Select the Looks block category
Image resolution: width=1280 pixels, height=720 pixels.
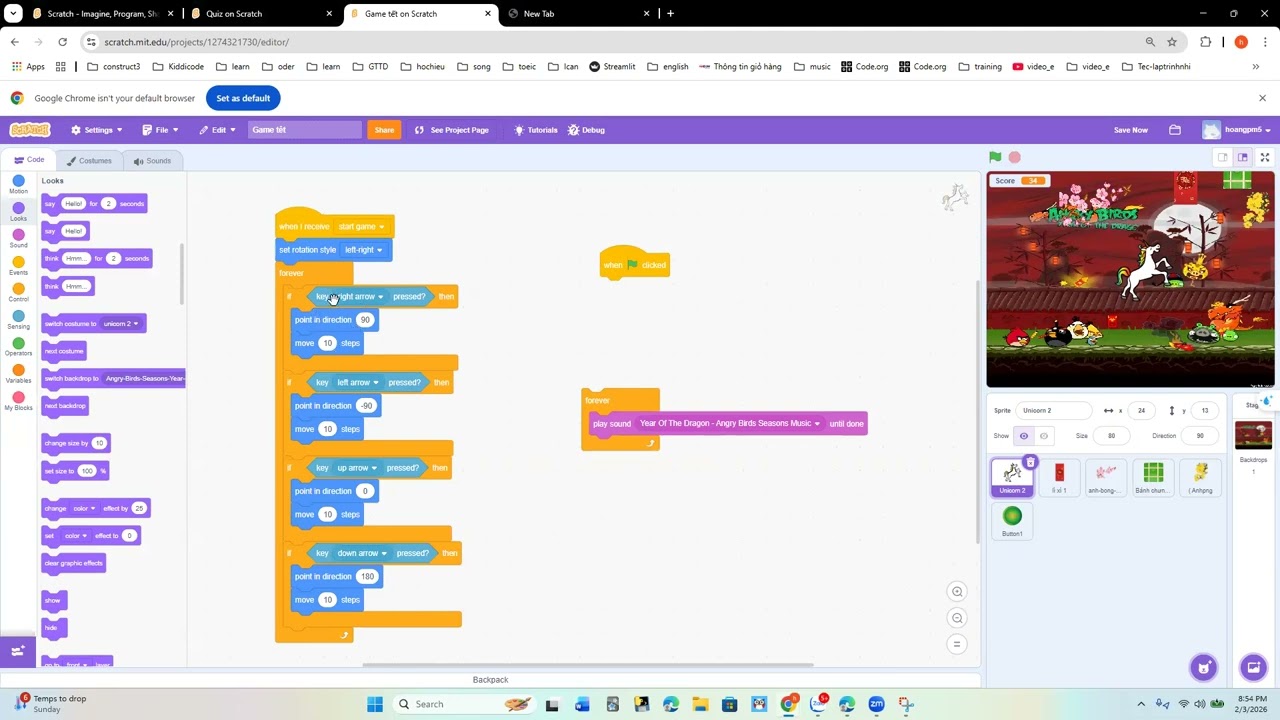point(18,212)
